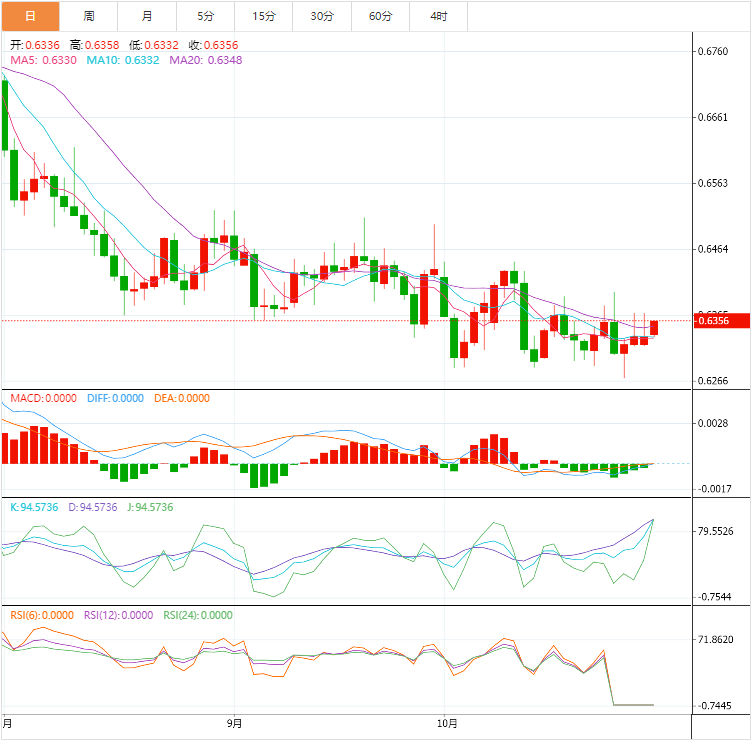Click the DEA value label

182,398
